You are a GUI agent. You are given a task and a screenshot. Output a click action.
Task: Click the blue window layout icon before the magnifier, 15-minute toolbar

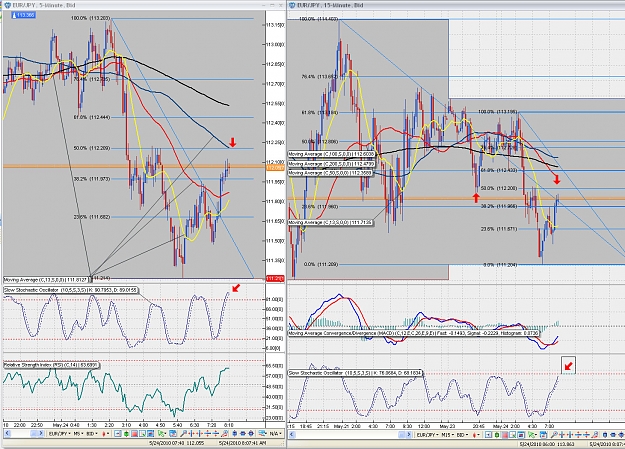pos(544,435)
